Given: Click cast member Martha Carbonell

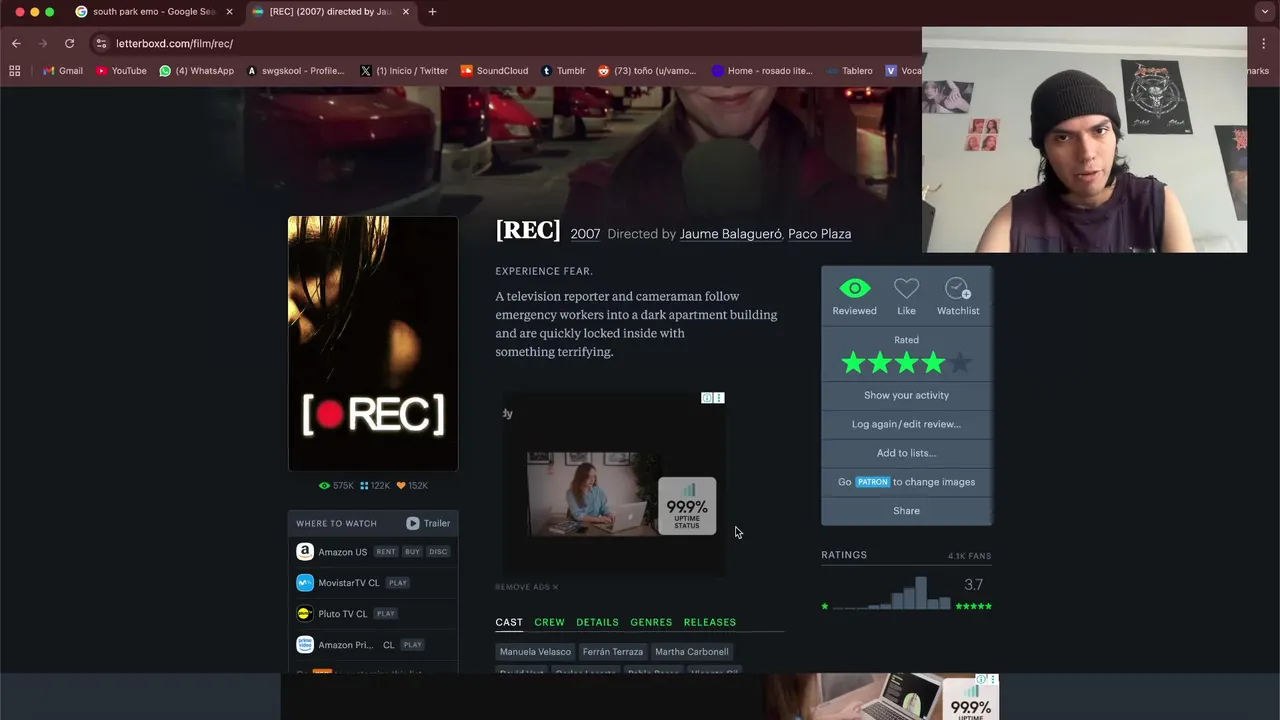Looking at the screenshot, I should (x=692, y=652).
